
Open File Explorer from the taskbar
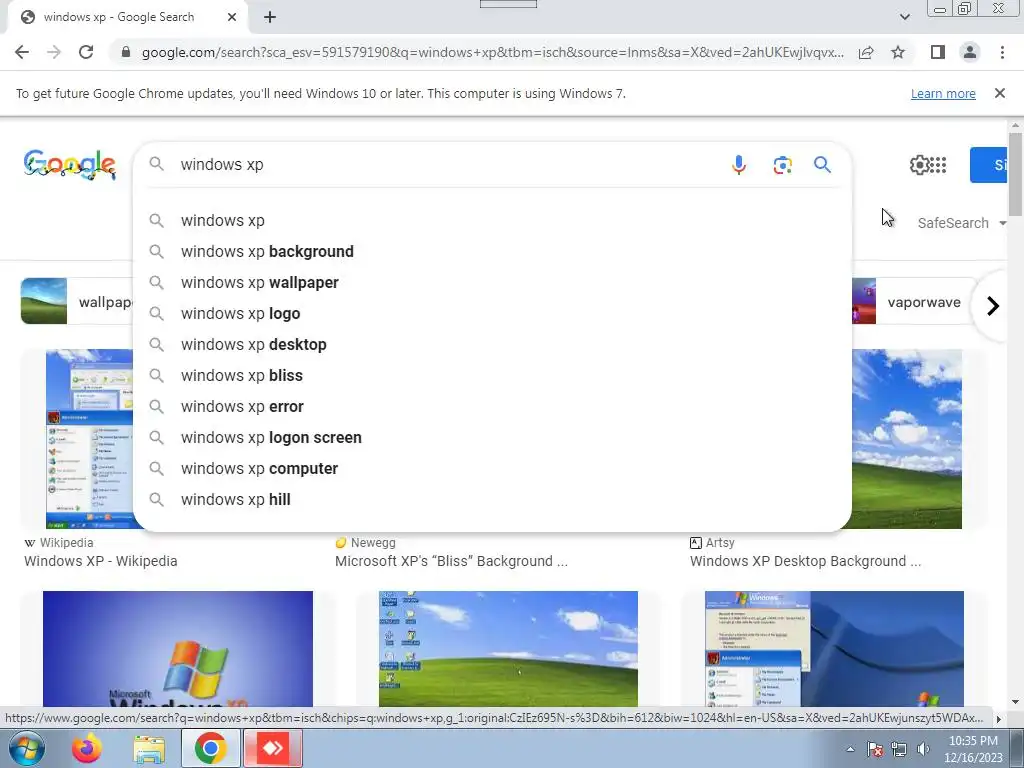pos(149,748)
